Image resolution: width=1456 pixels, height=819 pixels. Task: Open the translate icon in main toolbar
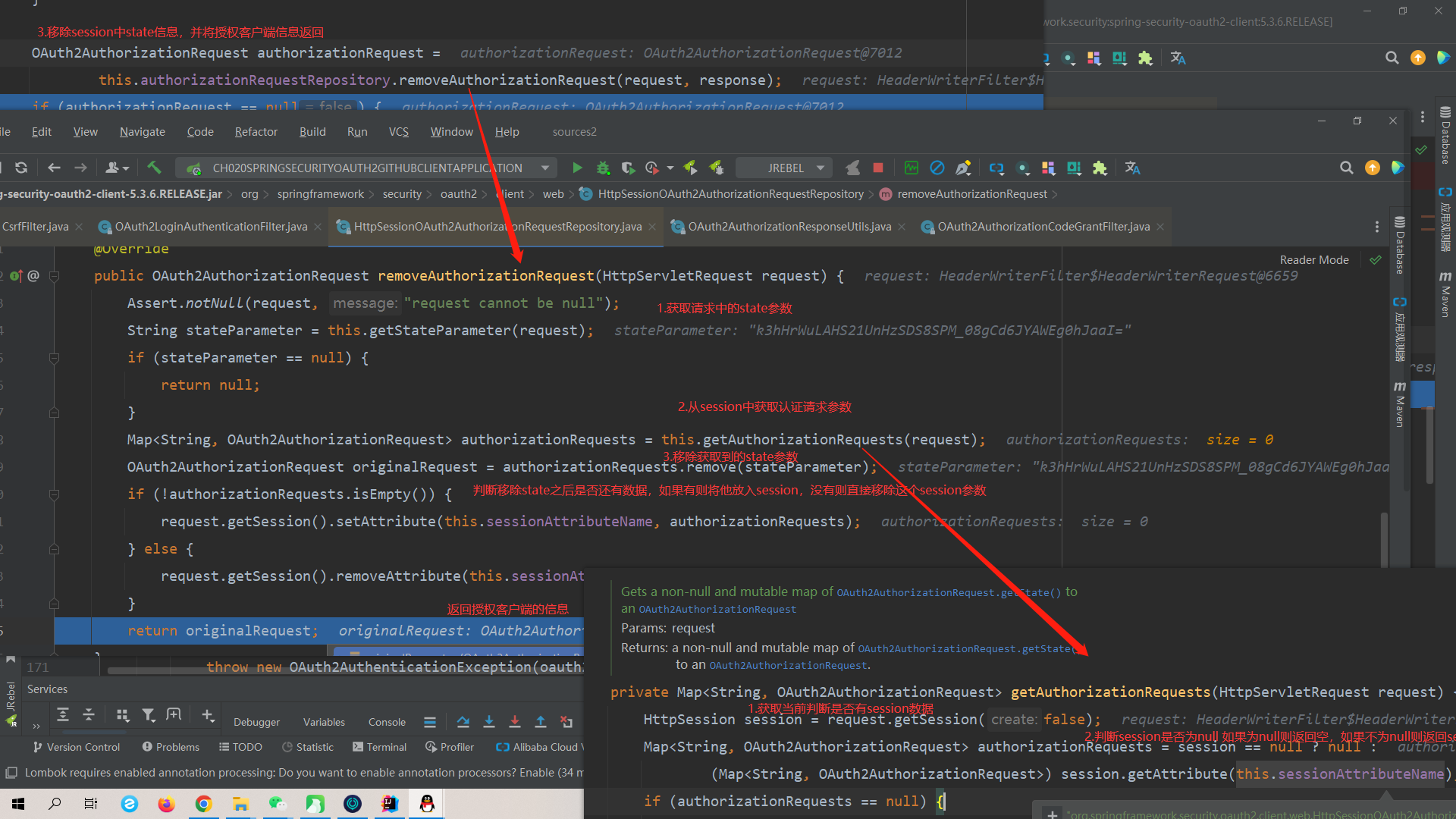1132,168
